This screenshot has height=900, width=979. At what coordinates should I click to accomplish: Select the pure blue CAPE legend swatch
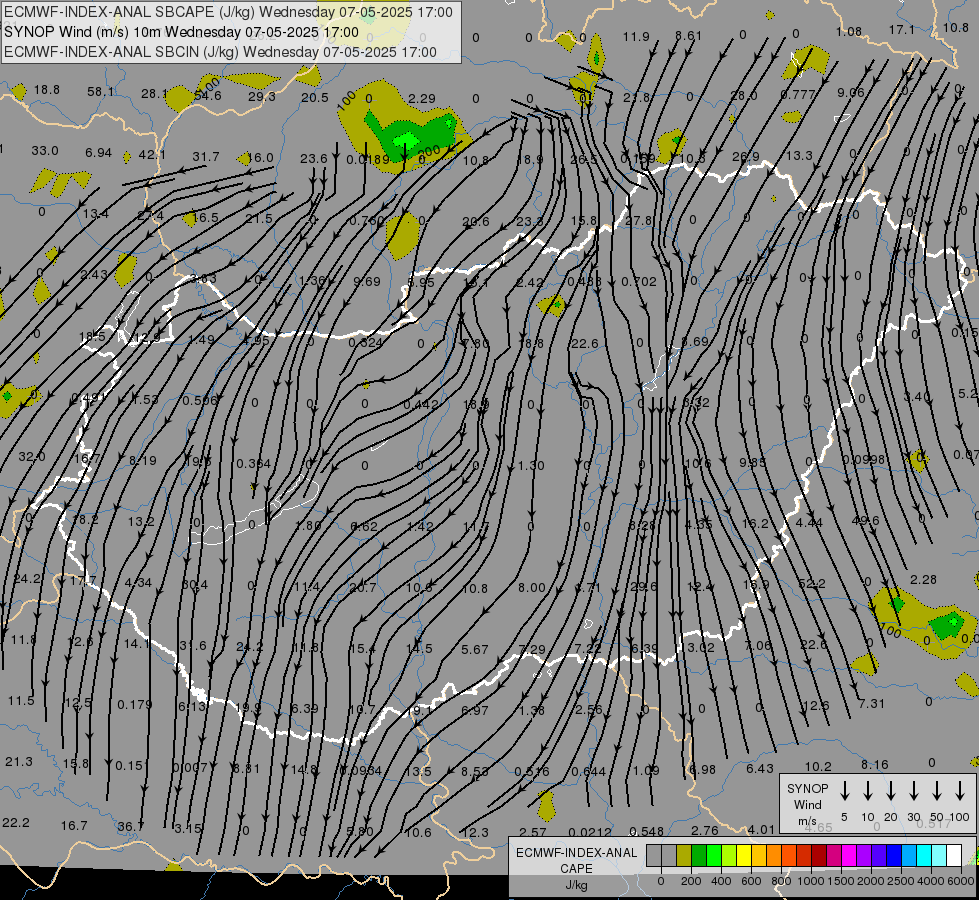coord(893,856)
